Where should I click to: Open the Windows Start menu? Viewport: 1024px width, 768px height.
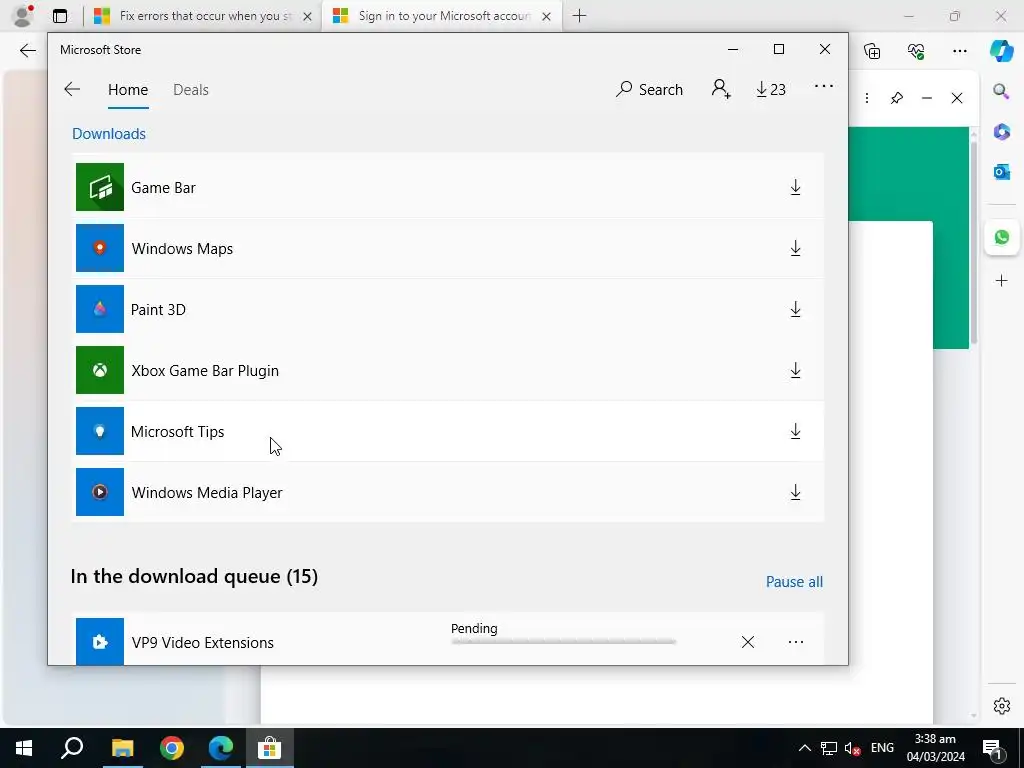tap(24, 748)
